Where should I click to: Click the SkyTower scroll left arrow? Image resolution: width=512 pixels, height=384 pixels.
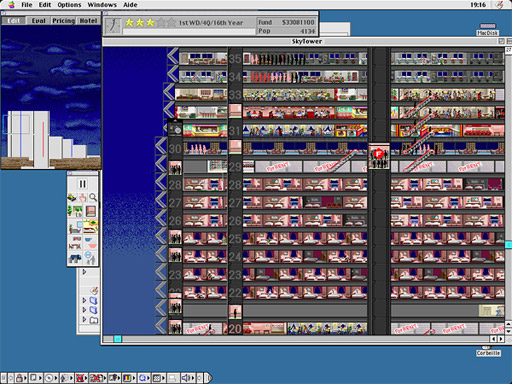(x=494, y=339)
